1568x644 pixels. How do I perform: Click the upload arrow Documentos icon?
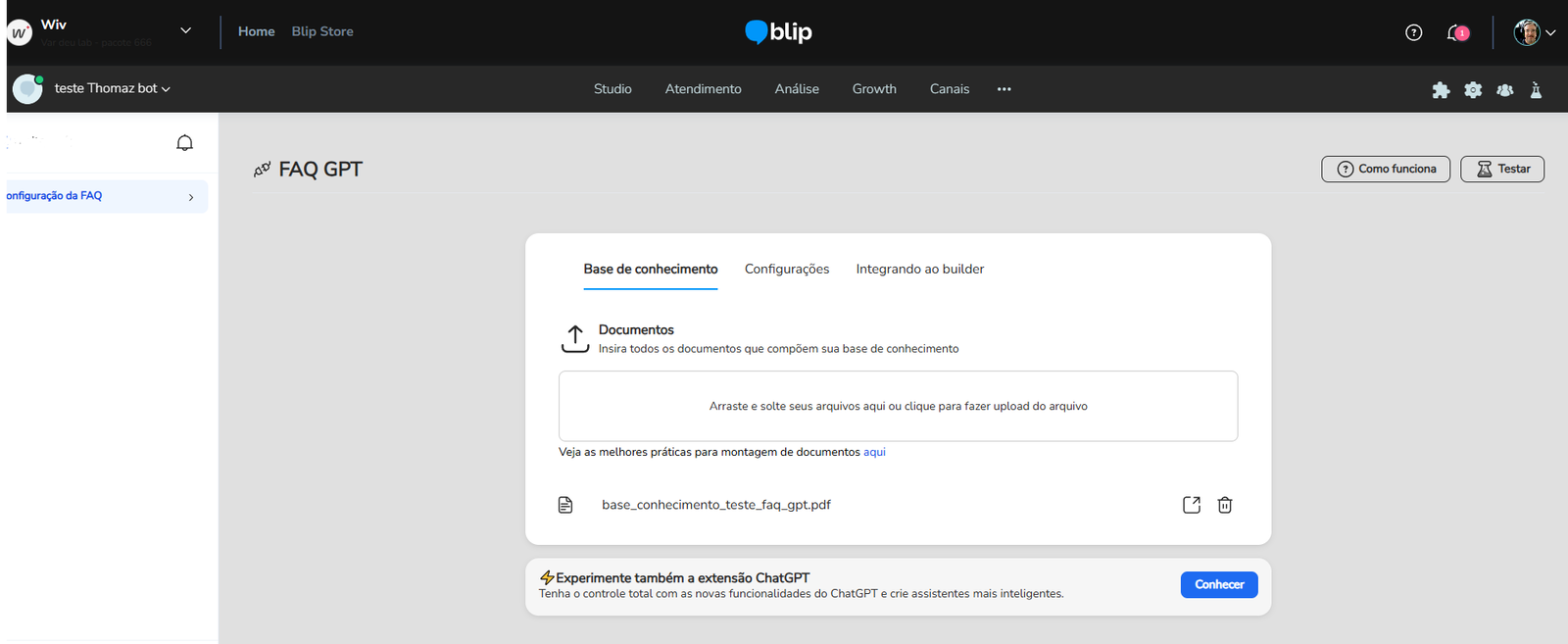click(575, 338)
